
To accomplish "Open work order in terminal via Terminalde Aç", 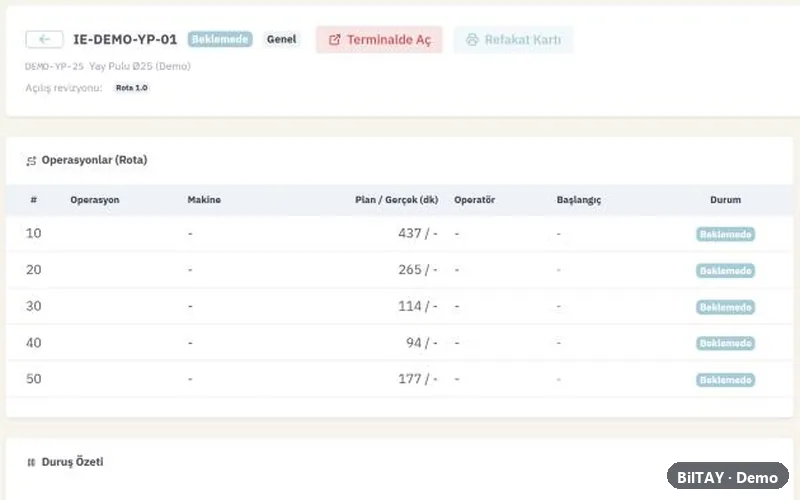I will (379, 40).
